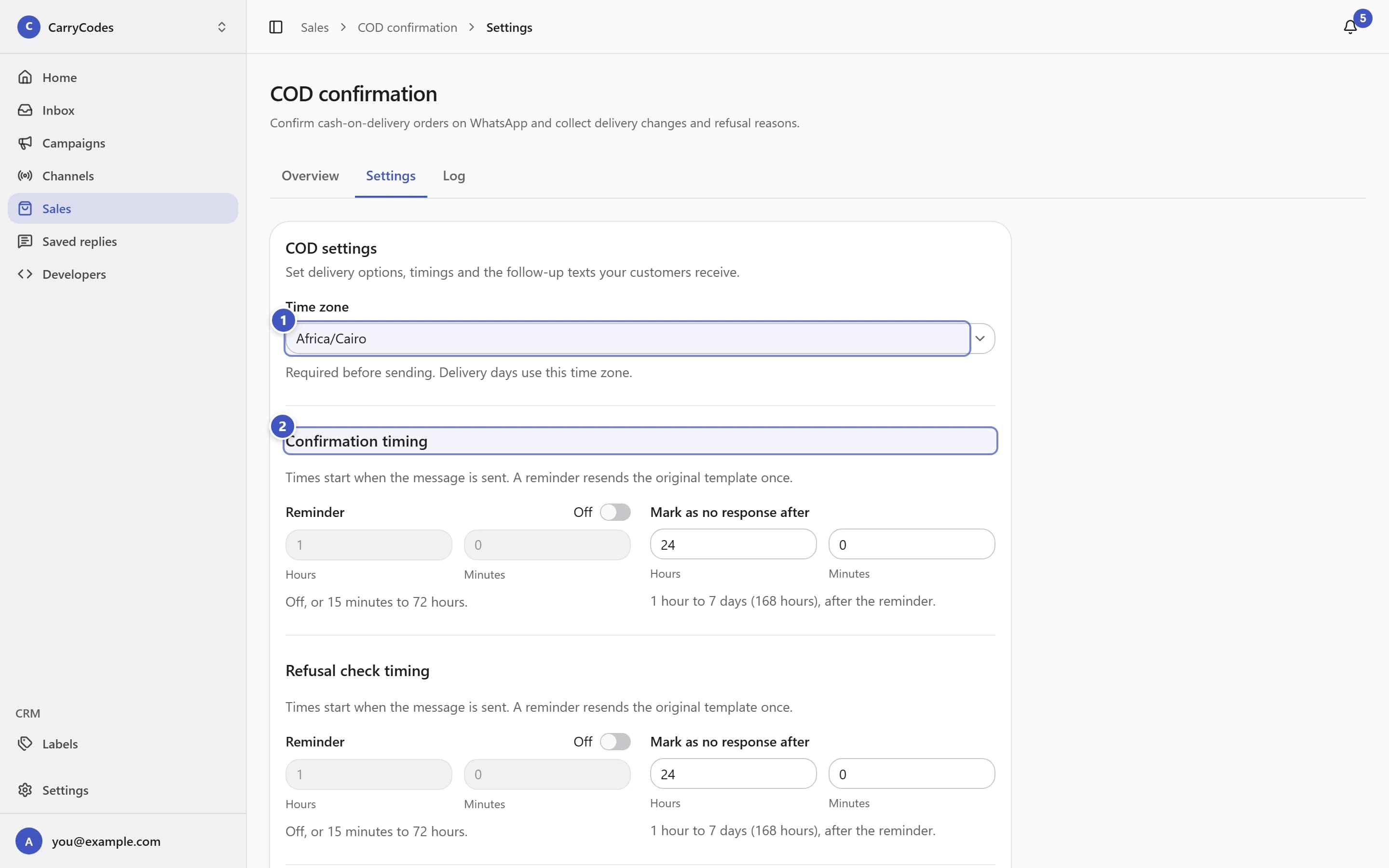Go to COD confirmation breadcrumb link
This screenshot has width=1389, height=868.
tap(407, 27)
